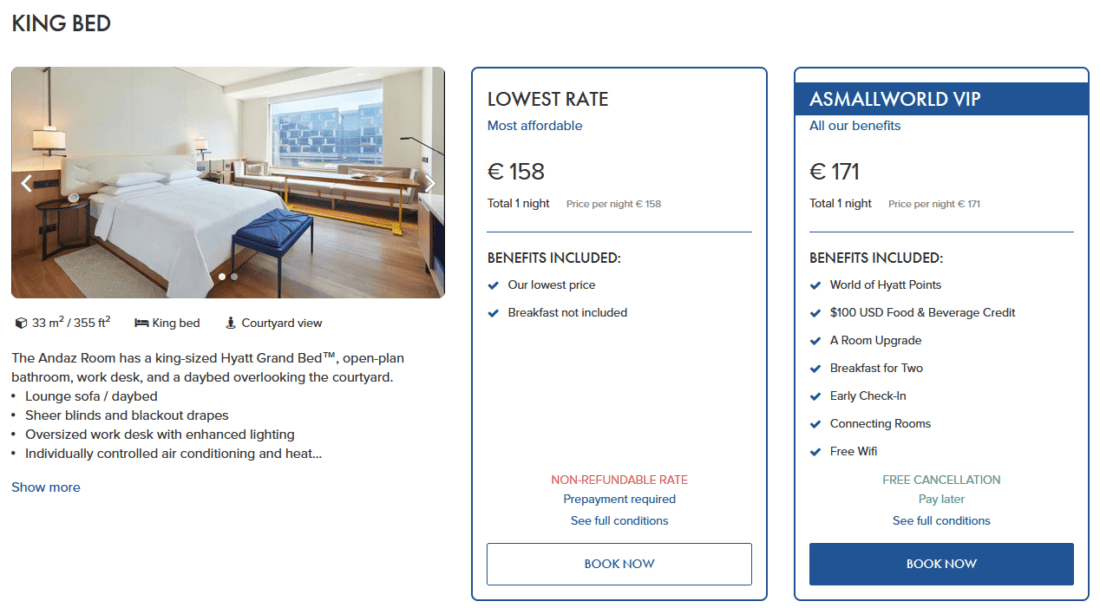Click the Courtyard view icon
Screen dimensions: 1100x608
[x=231, y=323]
